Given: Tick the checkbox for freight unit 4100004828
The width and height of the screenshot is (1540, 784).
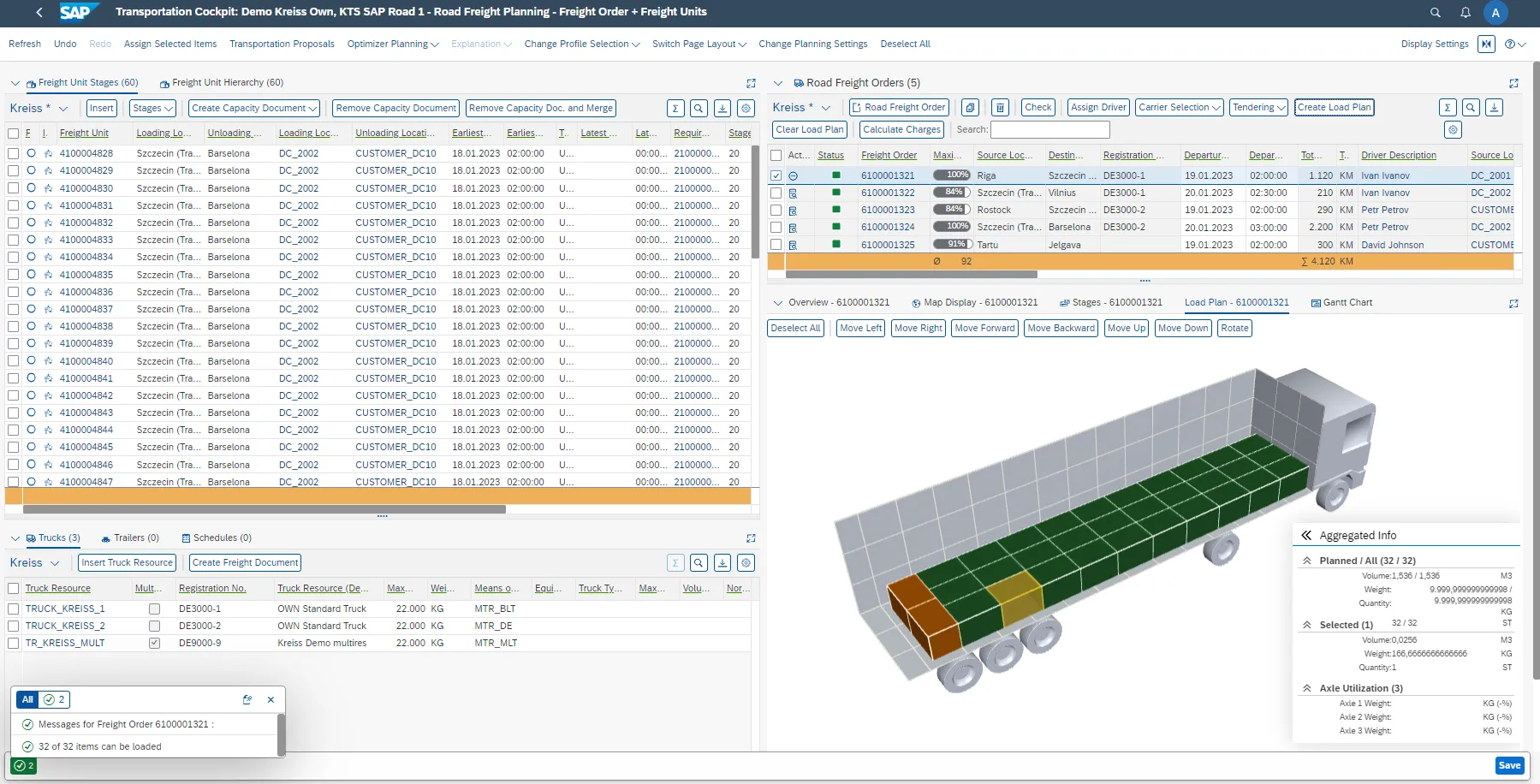Looking at the screenshot, I should coord(13,153).
